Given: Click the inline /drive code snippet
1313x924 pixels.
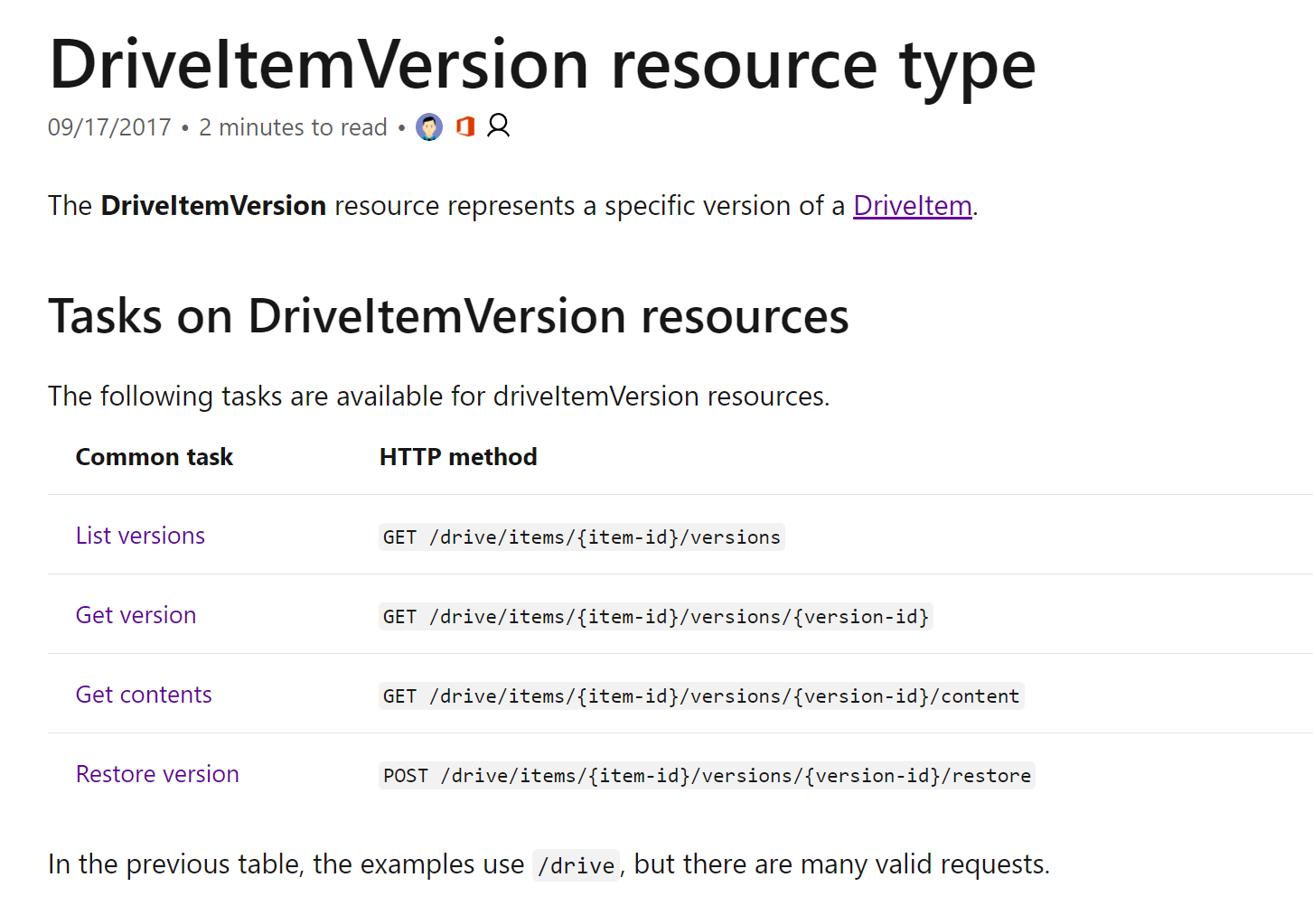Looking at the screenshot, I should pos(577,866).
